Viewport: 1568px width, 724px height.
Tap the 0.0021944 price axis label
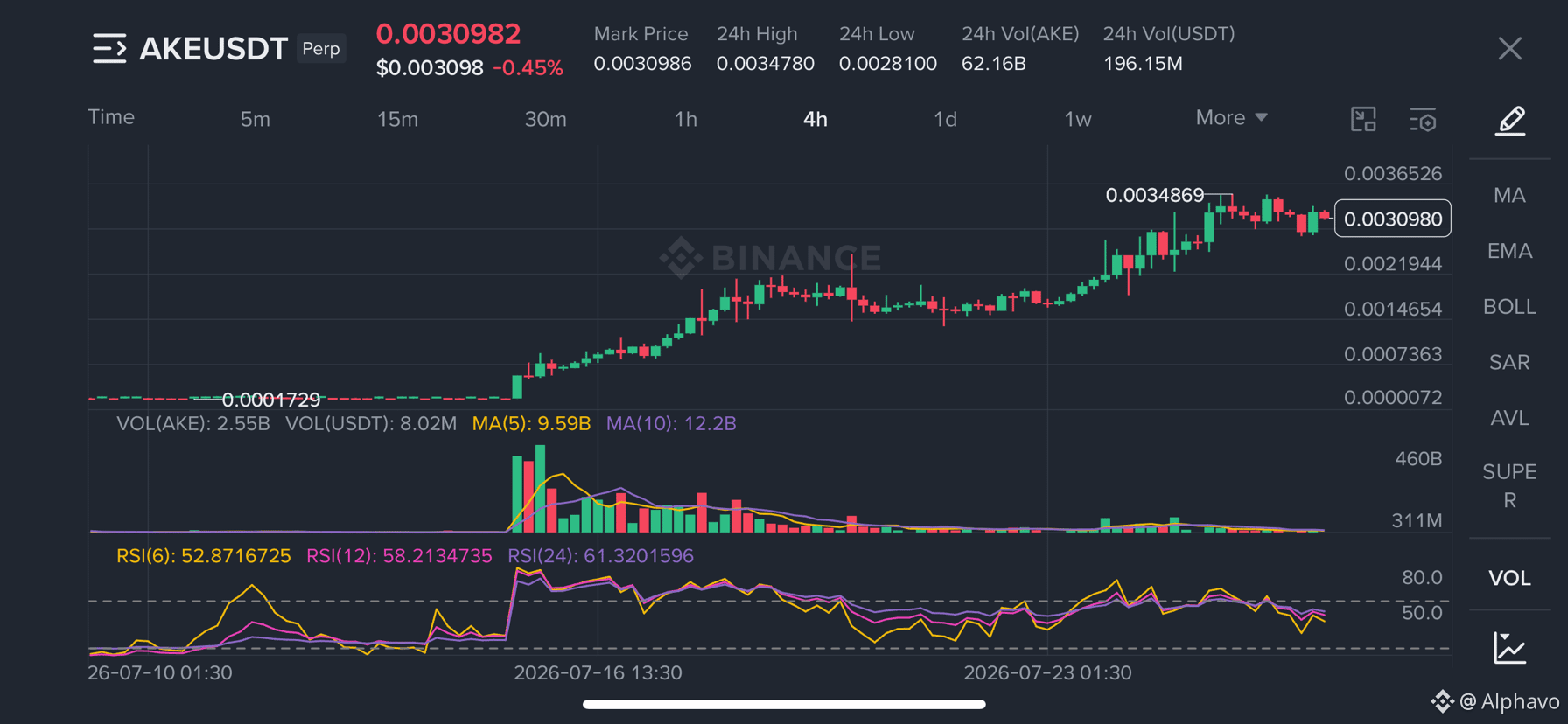point(1392,263)
